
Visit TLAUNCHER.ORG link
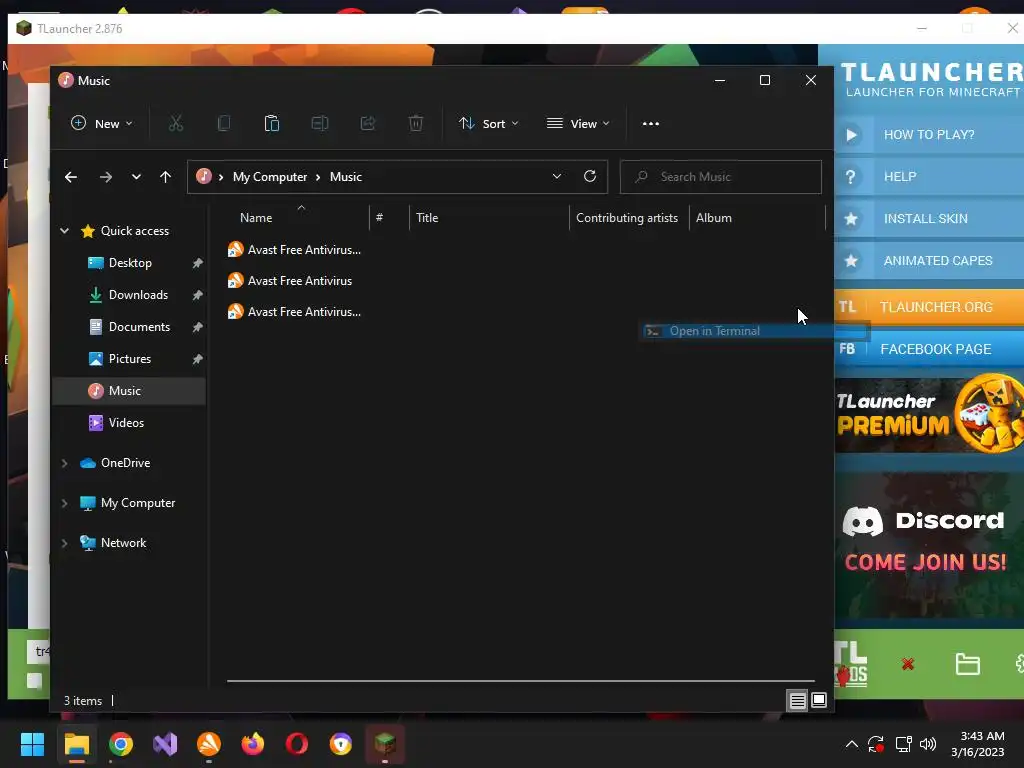[929, 307]
